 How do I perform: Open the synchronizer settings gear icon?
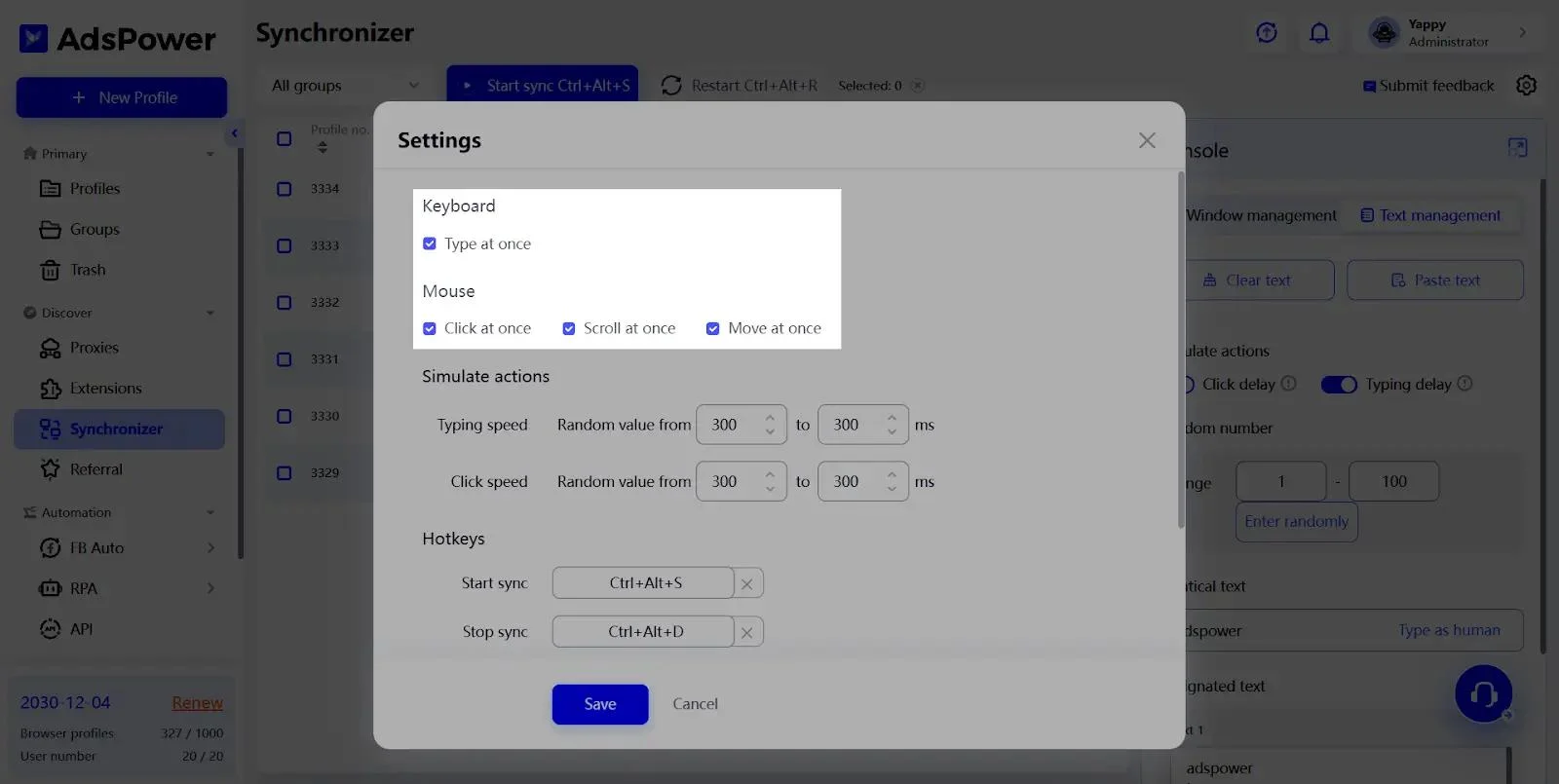pyautogui.click(x=1526, y=86)
